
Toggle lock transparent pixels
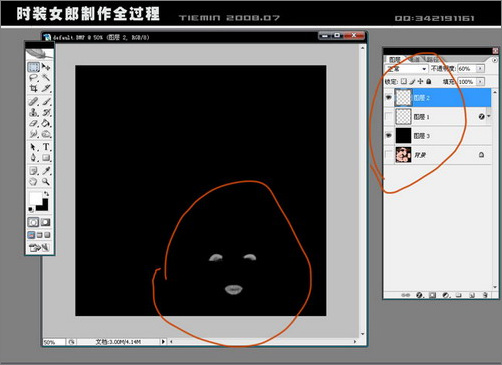(x=404, y=81)
